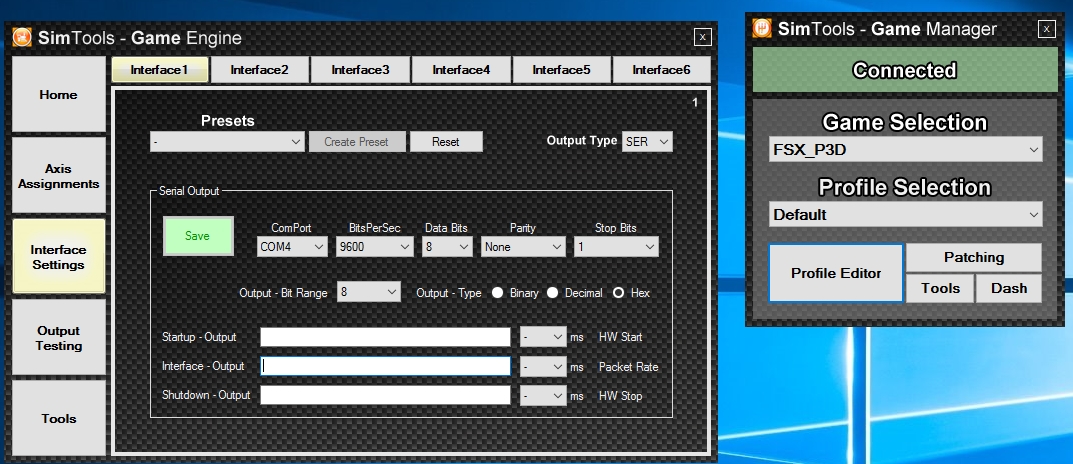Click SimTools logo icon in Game Engine title
Screen dimensions: 1073x464
pyautogui.click(x=23, y=37)
